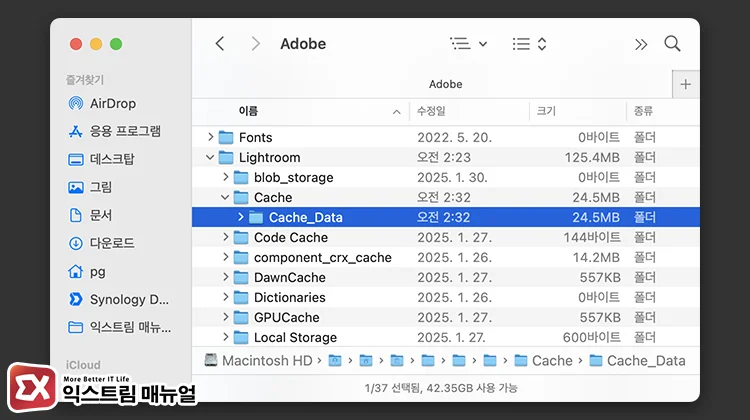Select the component_crx_cache folder

445,257
